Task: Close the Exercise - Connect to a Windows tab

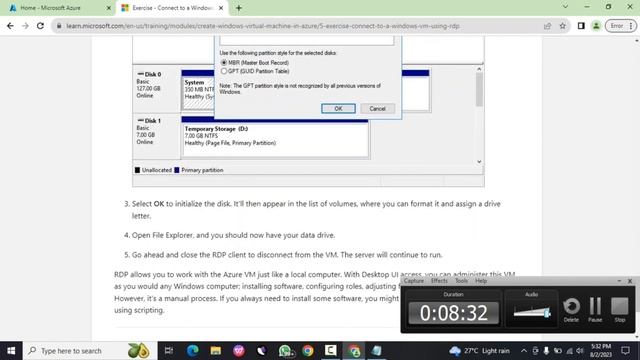Action: pyautogui.click(x=221, y=8)
